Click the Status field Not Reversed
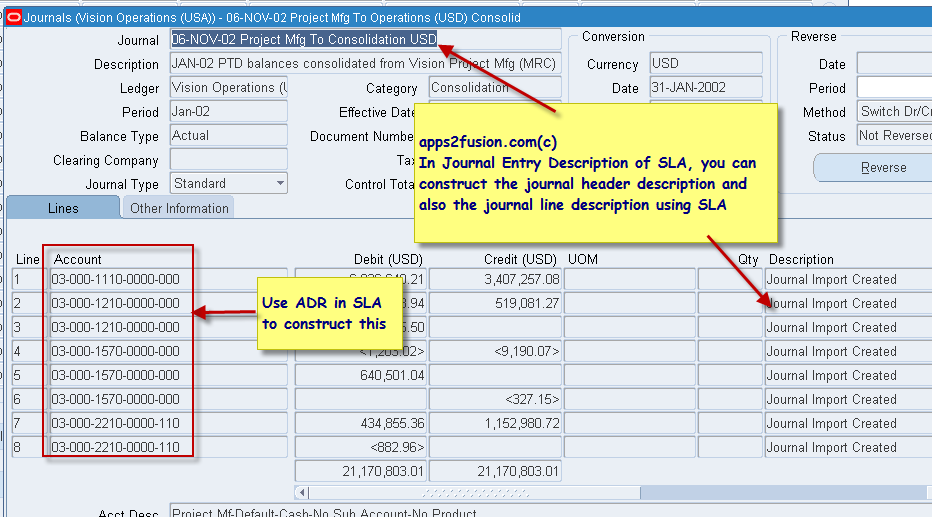This screenshot has height=517, width=932. point(894,136)
